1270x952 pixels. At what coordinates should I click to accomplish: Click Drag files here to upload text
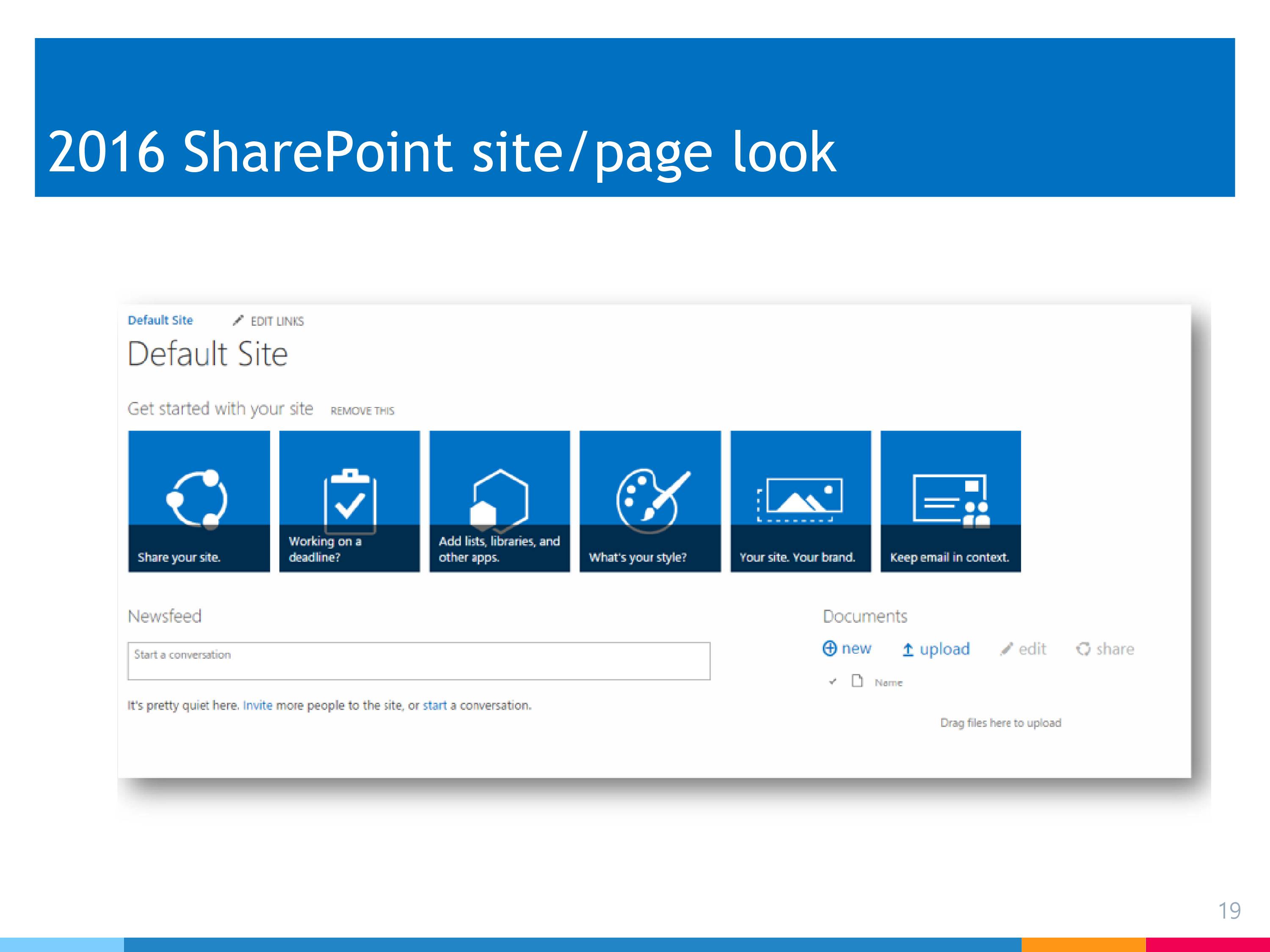click(x=1001, y=723)
